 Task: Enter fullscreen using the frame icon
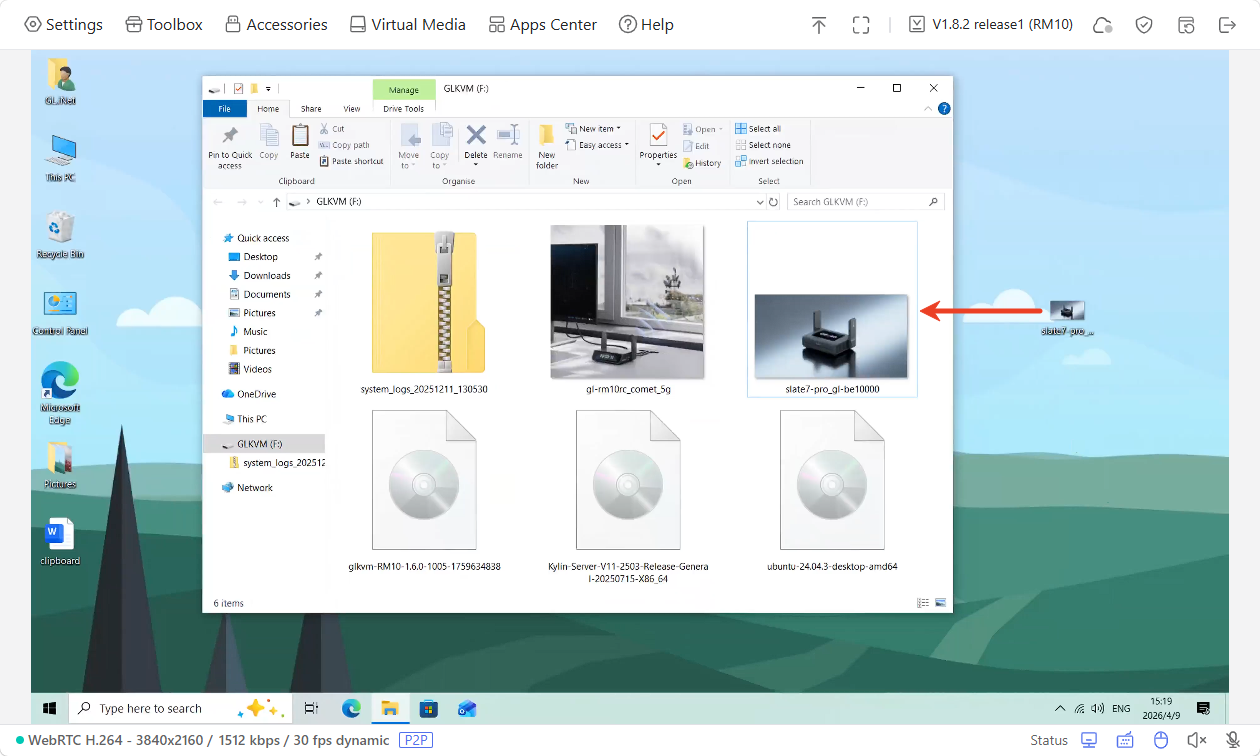(x=860, y=24)
